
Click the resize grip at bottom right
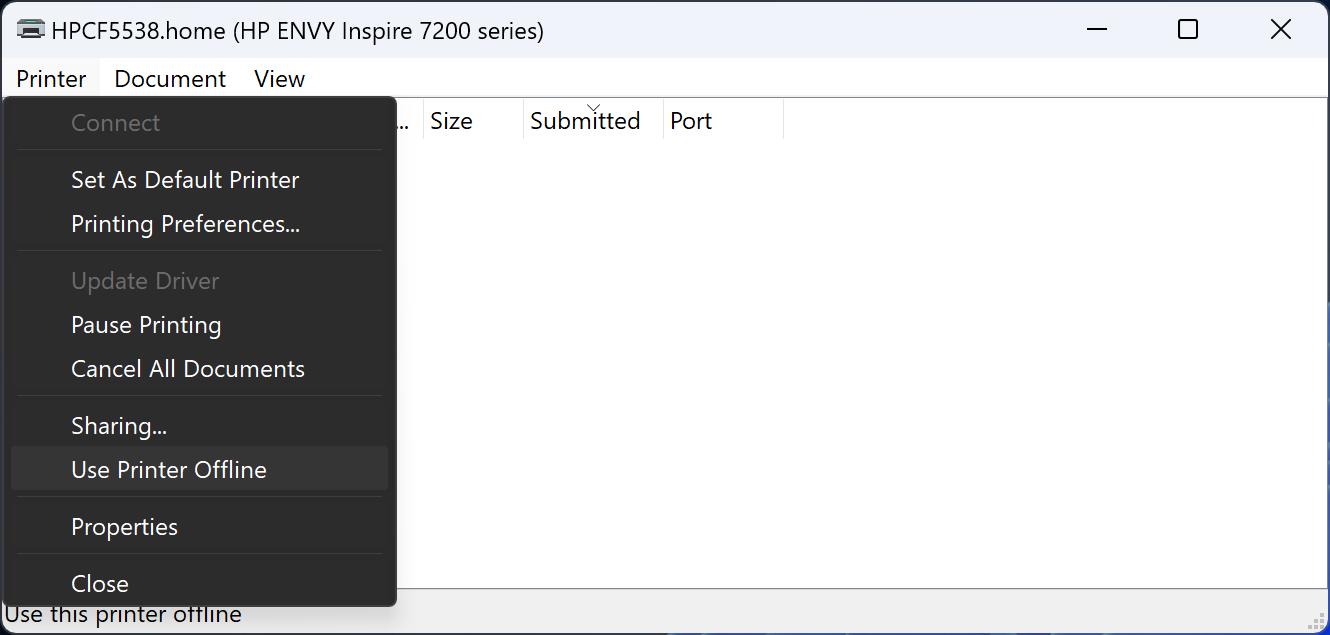[1316, 621]
